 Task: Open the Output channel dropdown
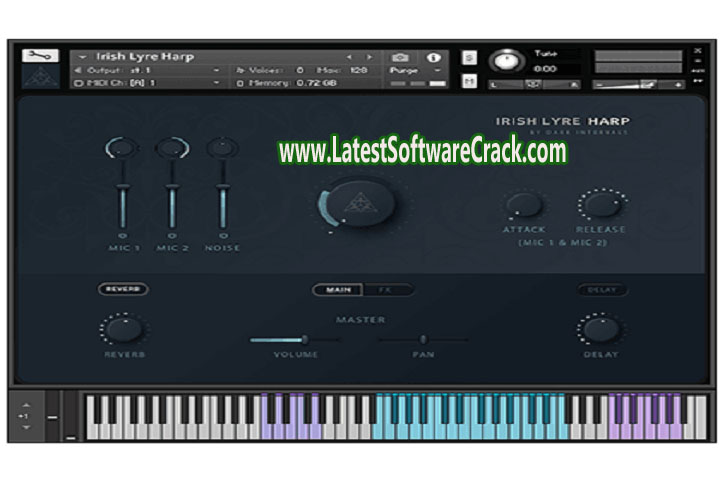217,71
